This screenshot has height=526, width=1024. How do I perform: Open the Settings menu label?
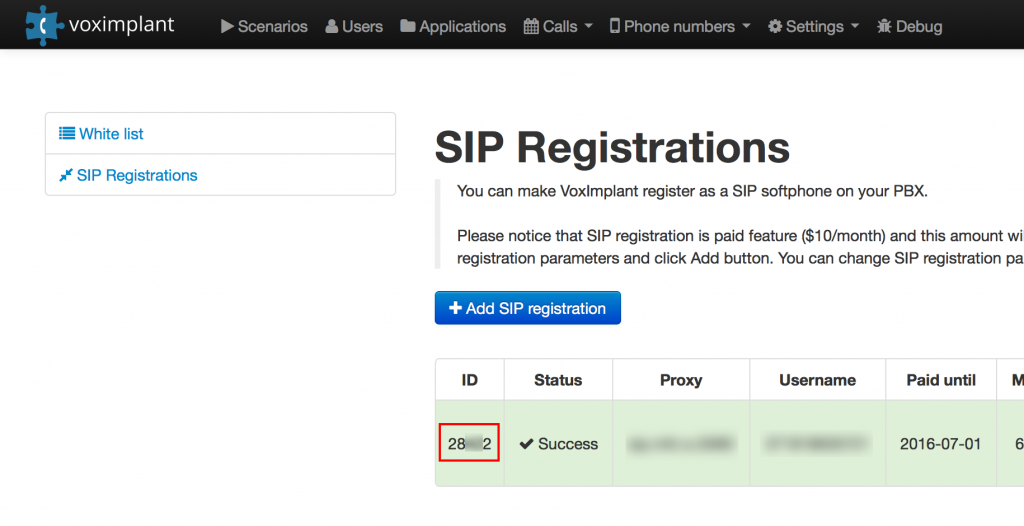coord(815,26)
